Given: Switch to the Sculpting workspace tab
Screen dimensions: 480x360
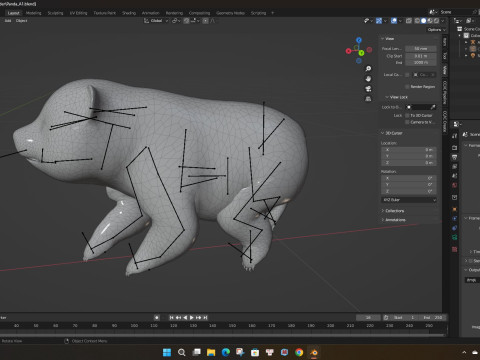Looking at the screenshot, I should click(55, 13).
